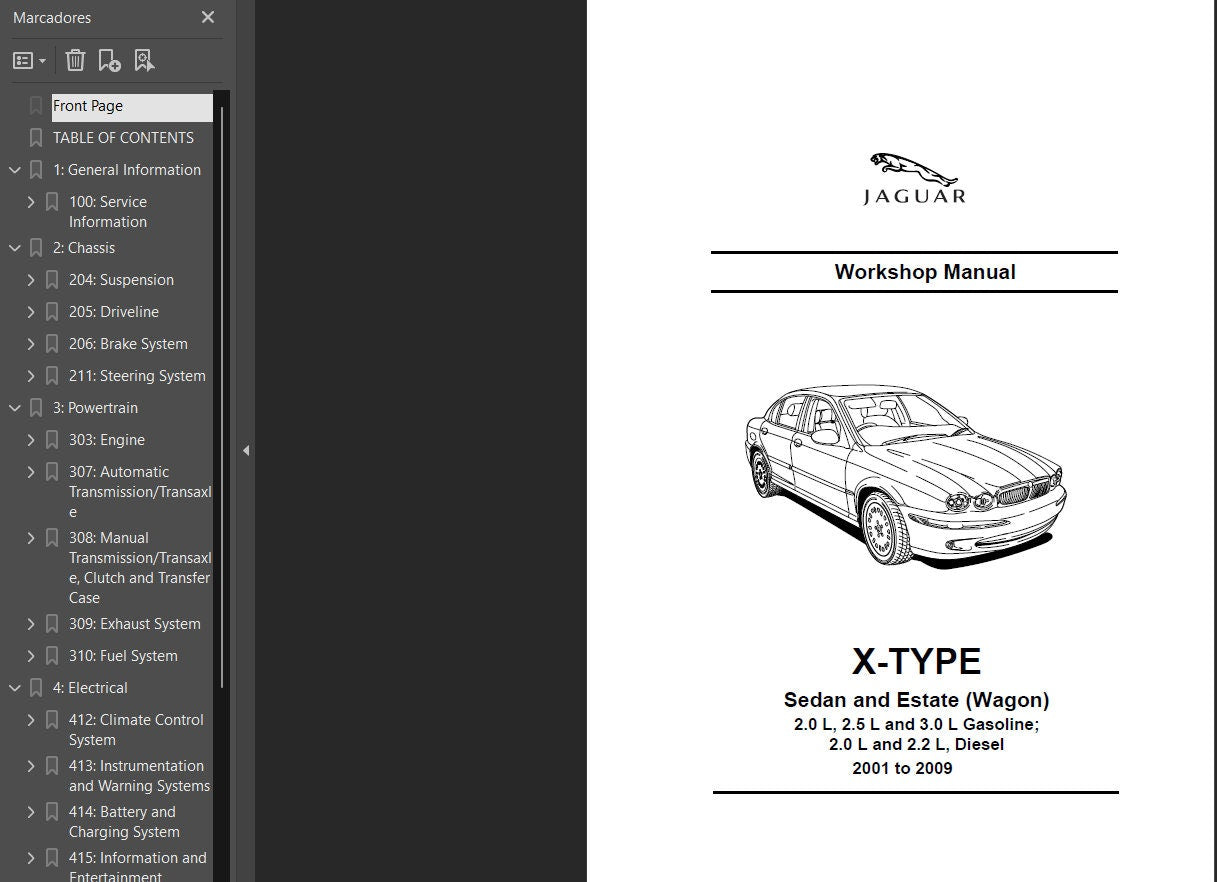Click the Workshop Manual heading
This screenshot has width=1217, height=882.
click(925, 272)
